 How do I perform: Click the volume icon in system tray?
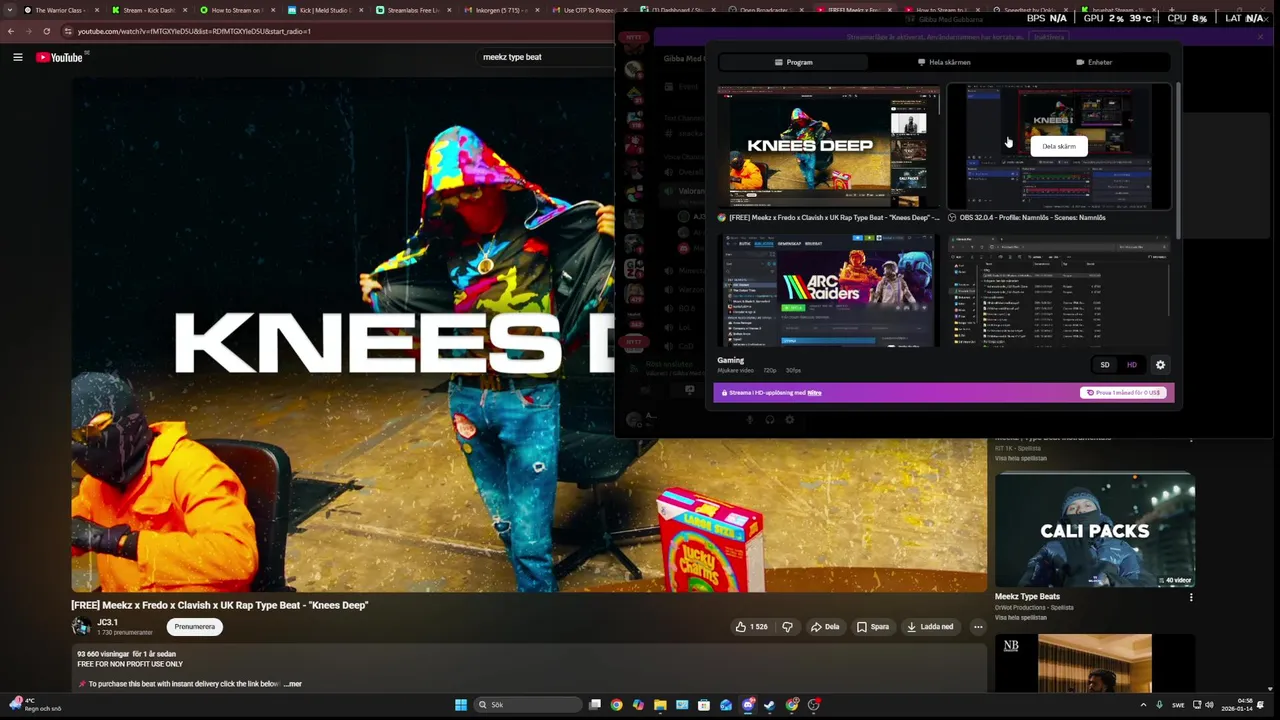(x=1210, y=705)
